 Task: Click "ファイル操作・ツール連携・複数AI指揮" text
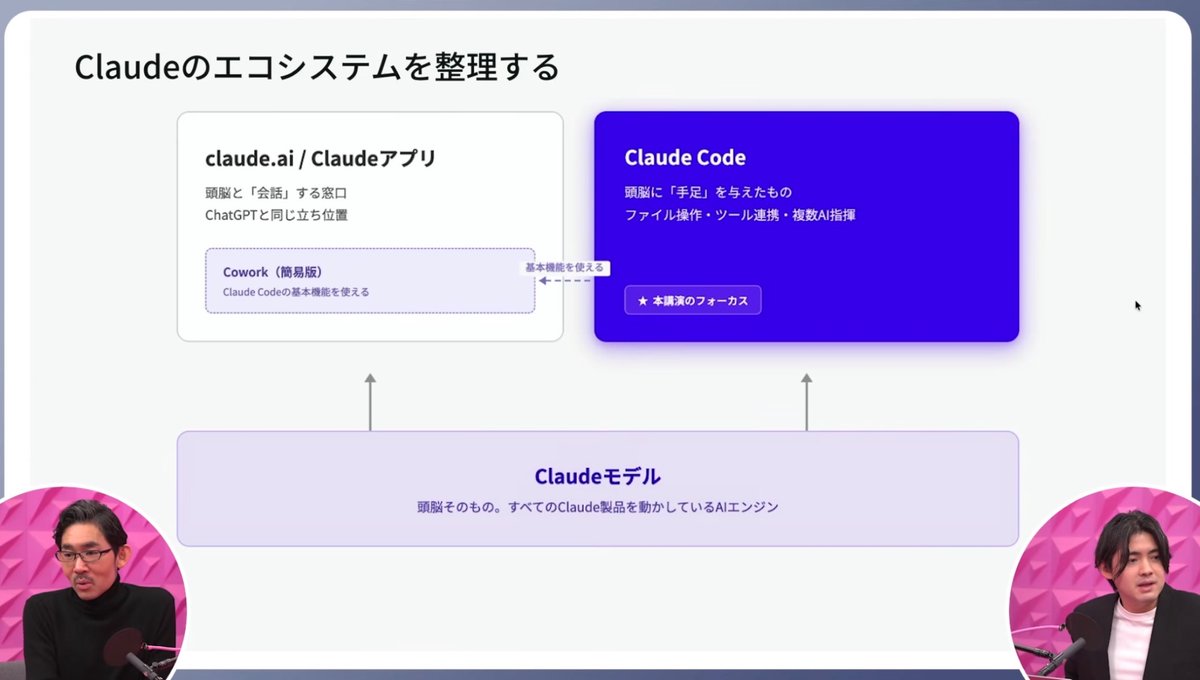coord(740,215)
